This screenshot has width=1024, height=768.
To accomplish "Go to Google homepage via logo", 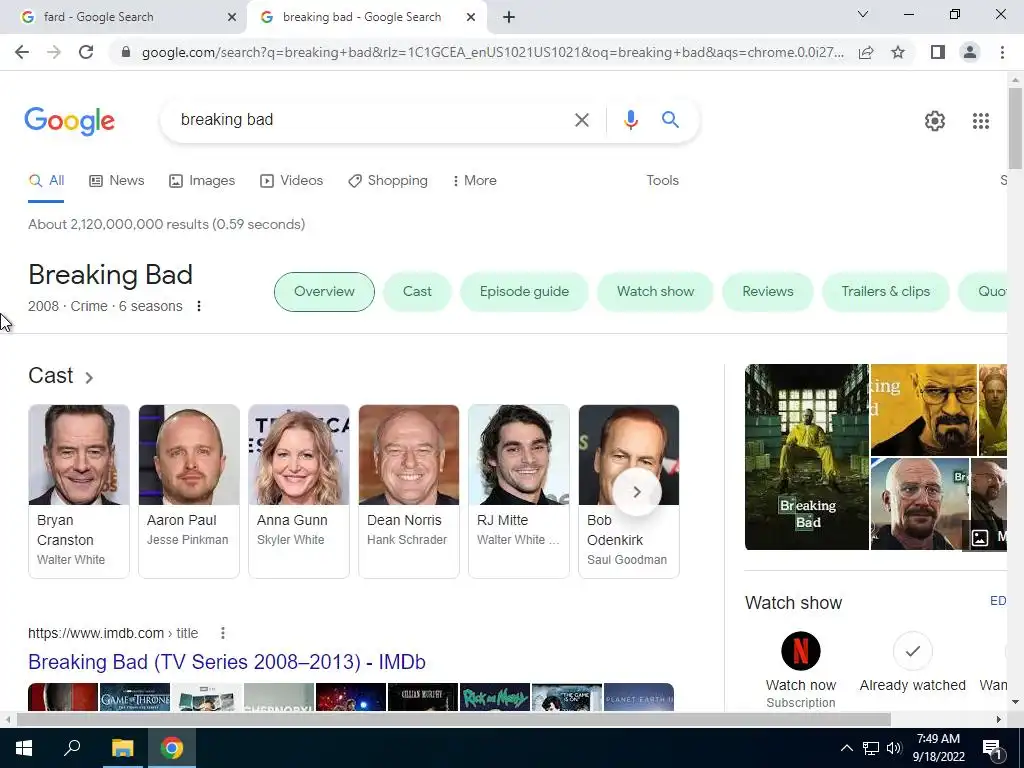I will click(70, 121).
